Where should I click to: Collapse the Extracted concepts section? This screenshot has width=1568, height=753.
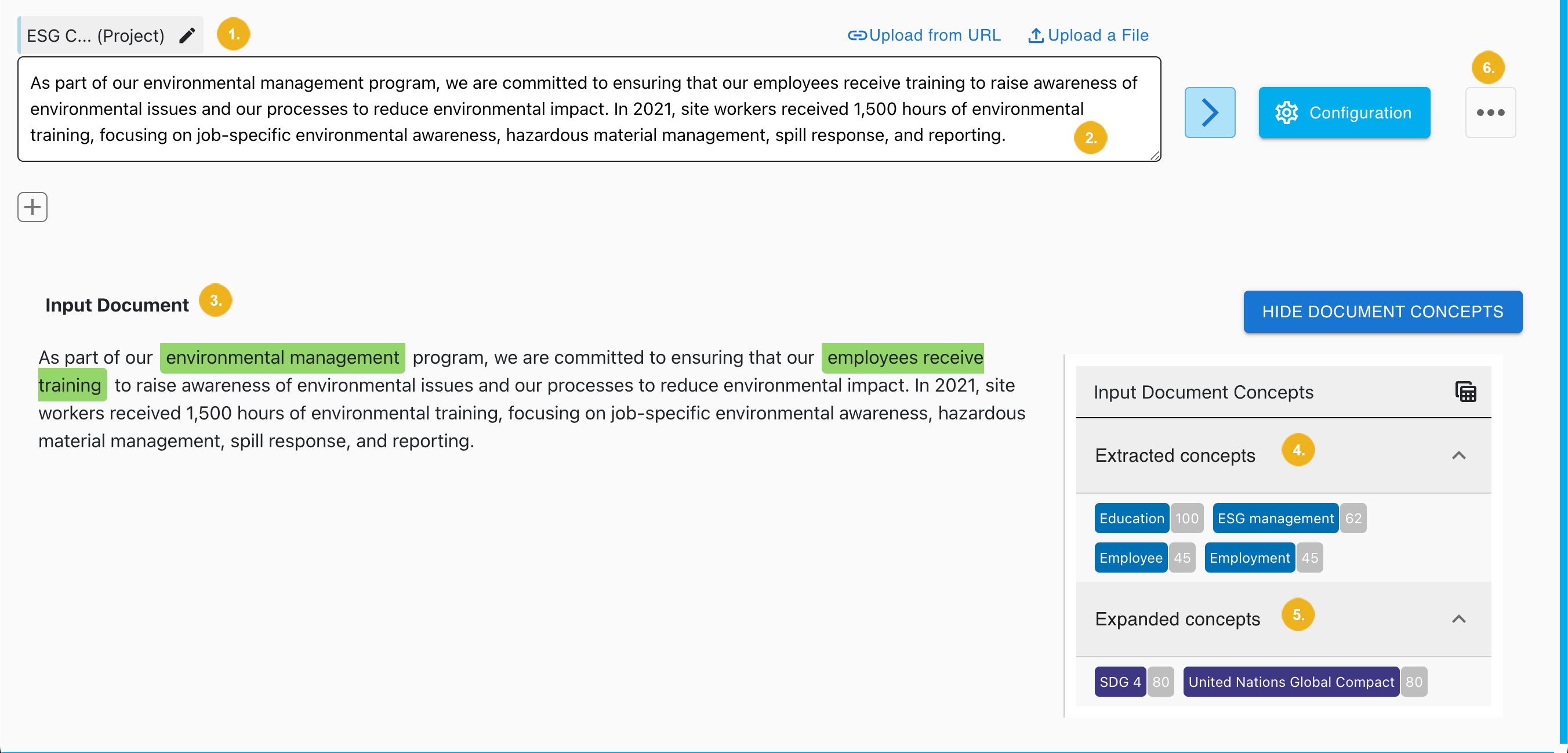(x=1458, y=455)
